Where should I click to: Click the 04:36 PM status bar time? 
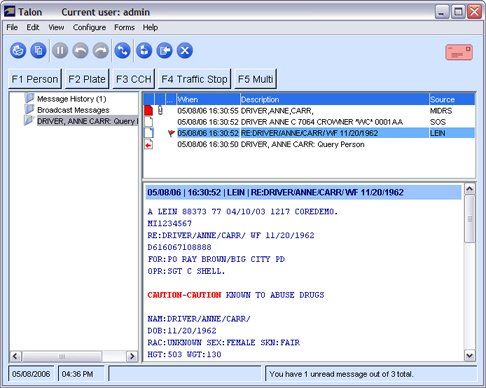coord(81,374)
